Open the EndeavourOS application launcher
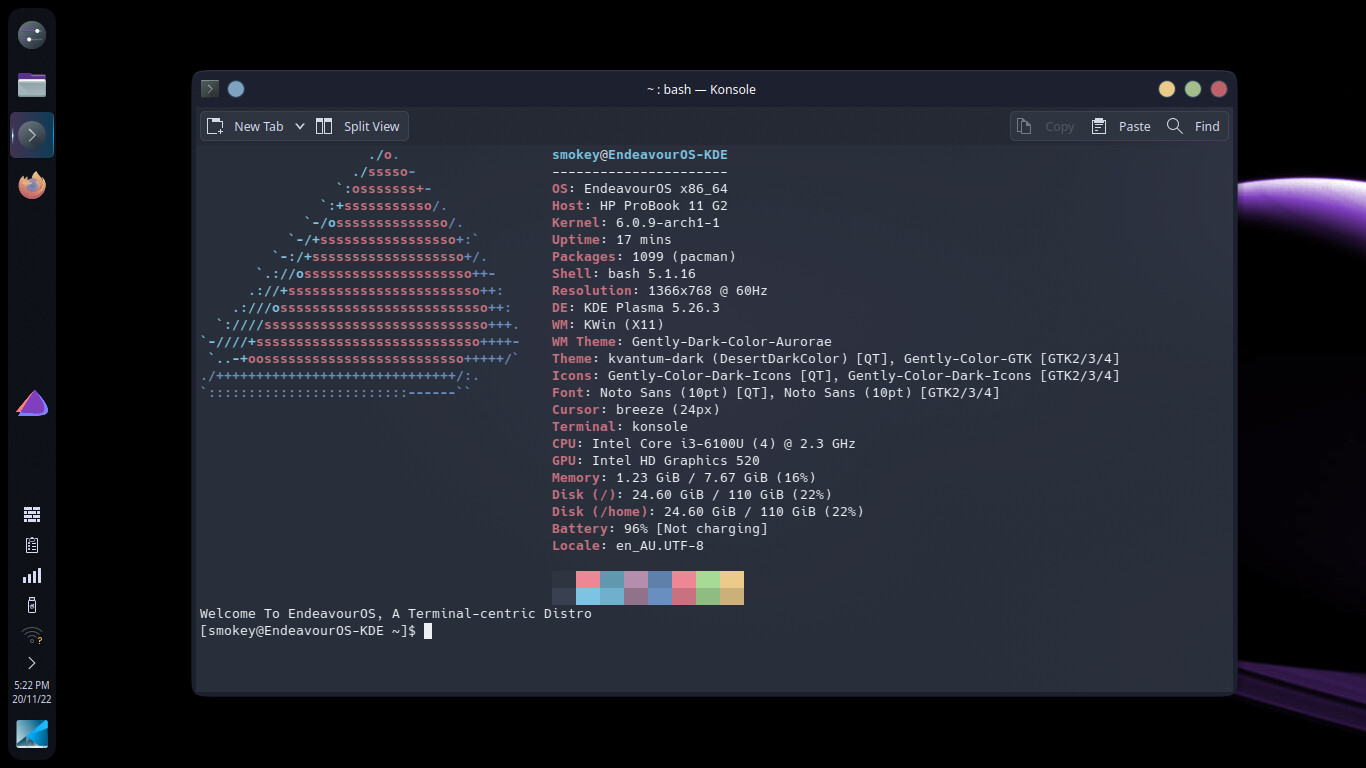 tap(32, 404)
